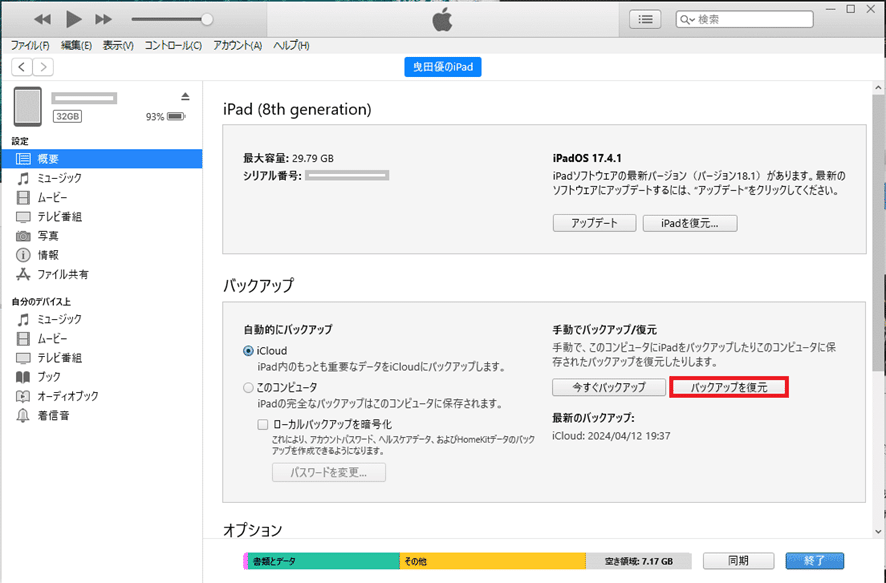Go back with the left chevron
886x583 pixels.
tap(21, 67)
